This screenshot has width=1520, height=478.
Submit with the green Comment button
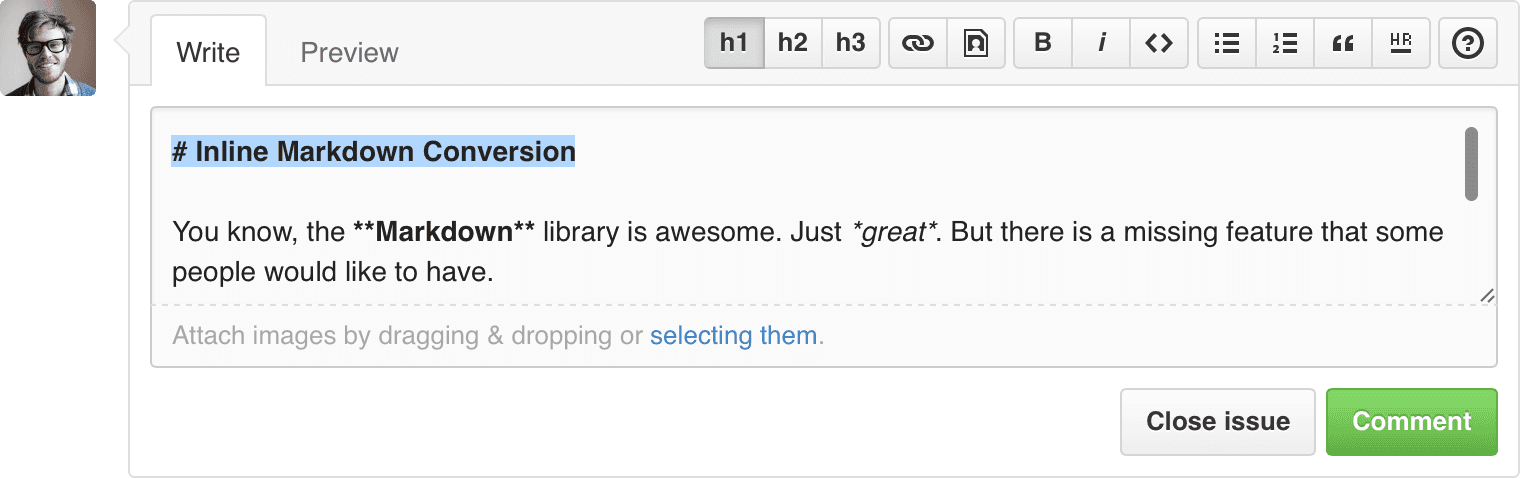coord(1411,421)
